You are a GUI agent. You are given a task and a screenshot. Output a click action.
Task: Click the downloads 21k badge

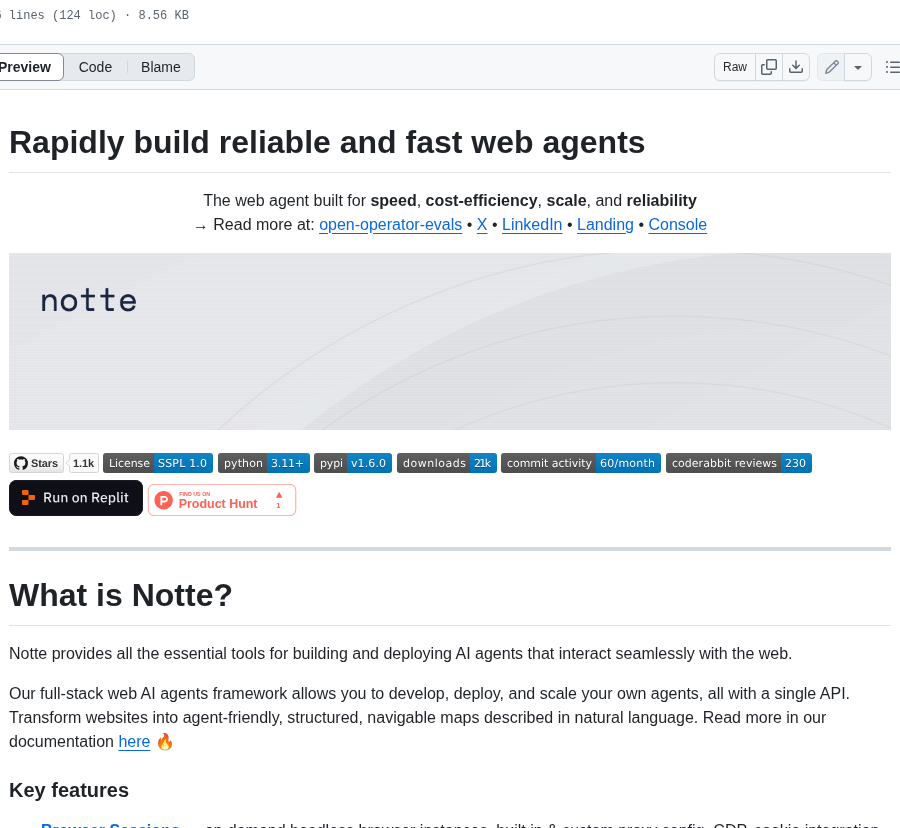[446, 462]
